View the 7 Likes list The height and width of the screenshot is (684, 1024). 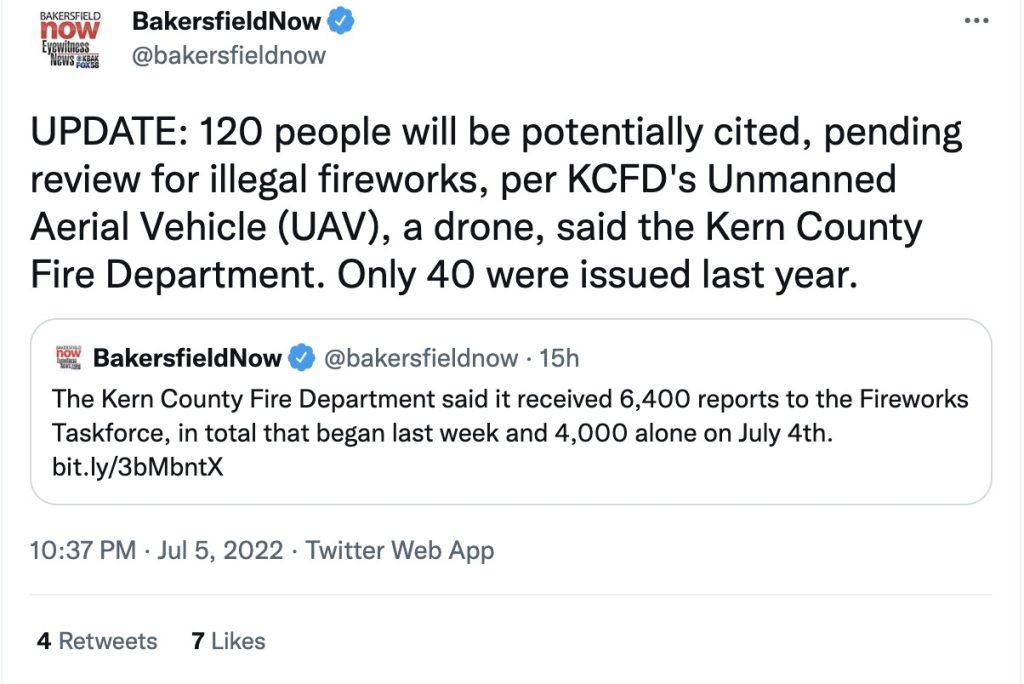pyautogui.click(x=228, y=640)
